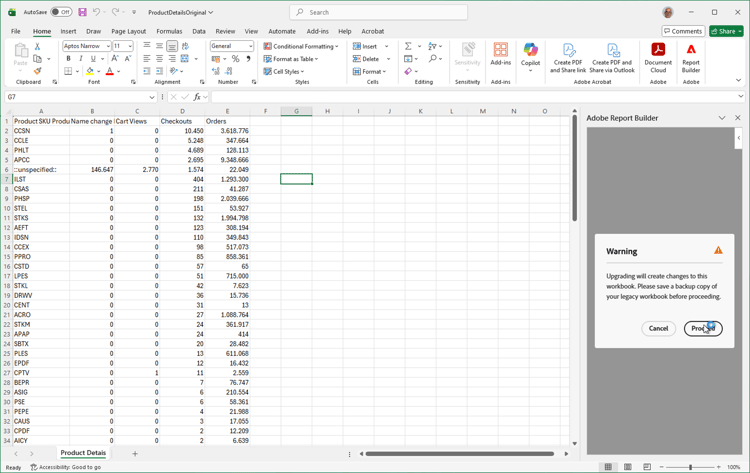
Task: Open the Name Box dropdown arrow
Action: pos(152,97)
